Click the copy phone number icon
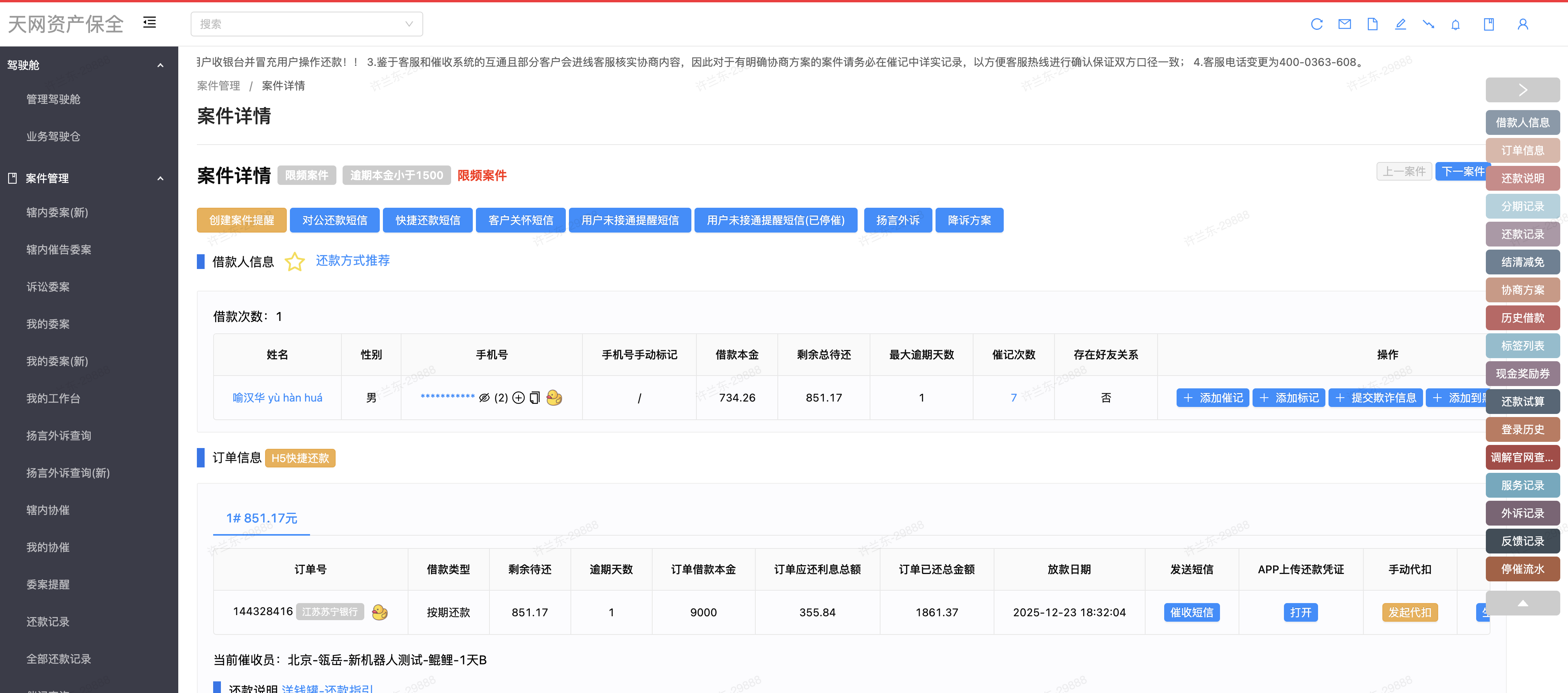 (x=534, y=398)
